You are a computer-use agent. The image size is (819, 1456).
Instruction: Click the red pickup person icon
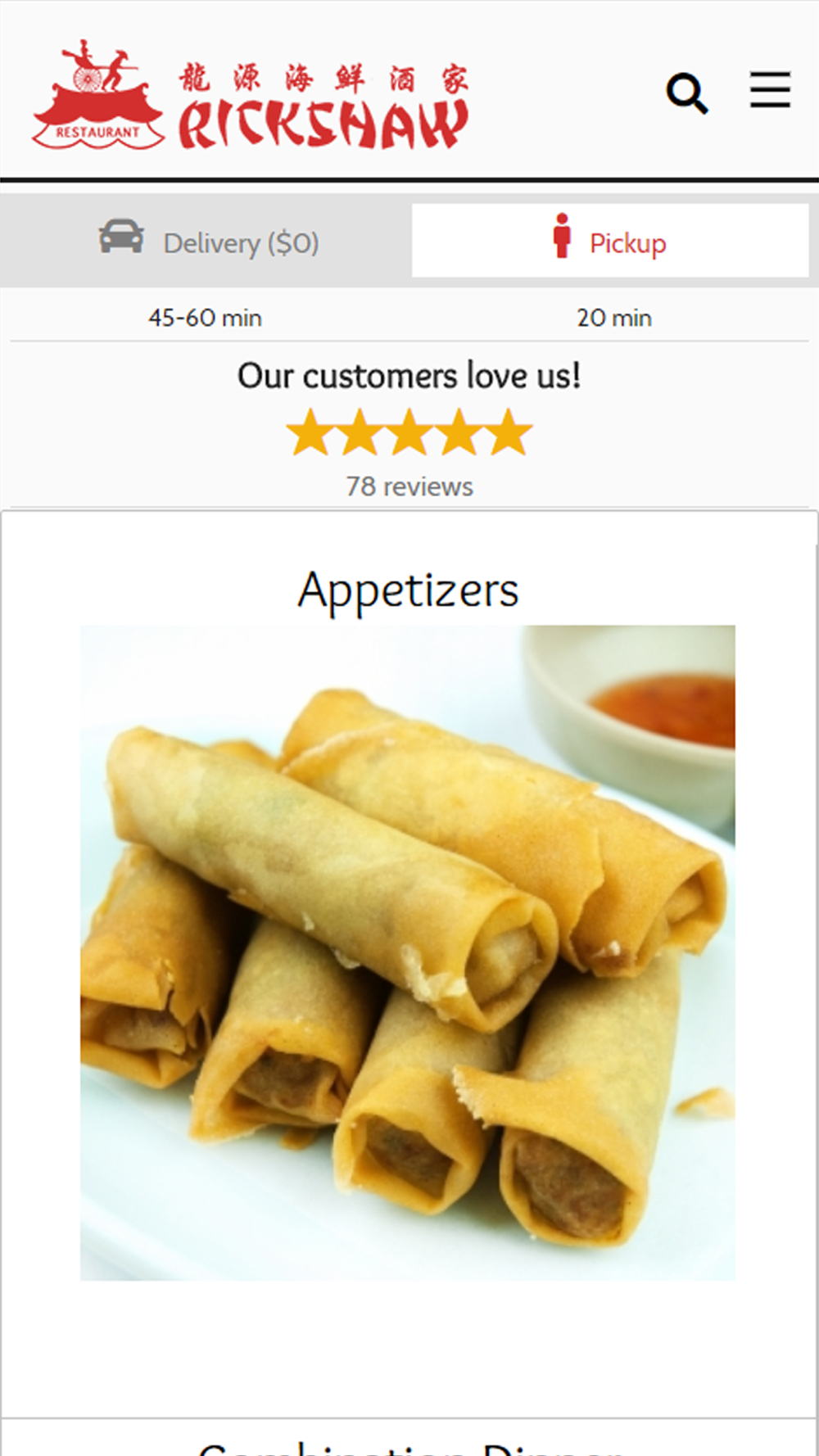point(562,236)
